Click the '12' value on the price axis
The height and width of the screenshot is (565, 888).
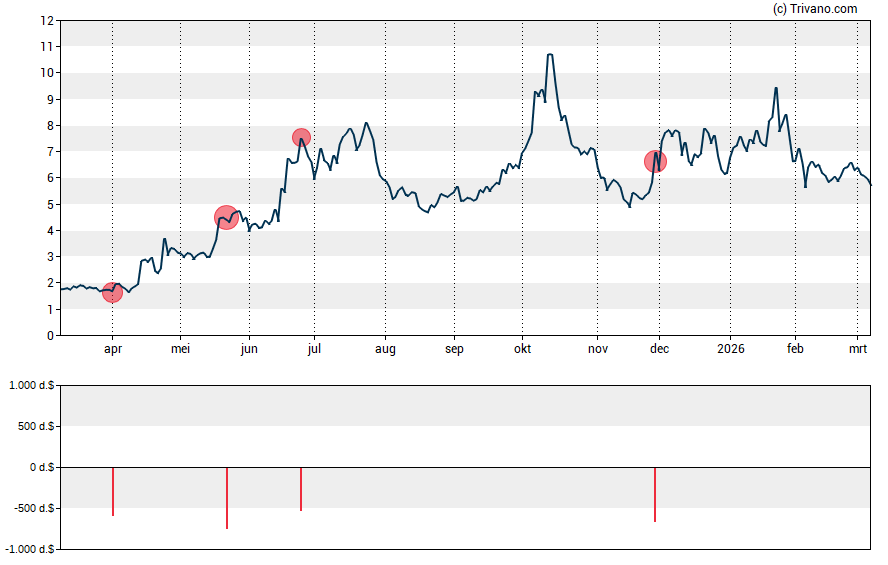pos(45,20)
